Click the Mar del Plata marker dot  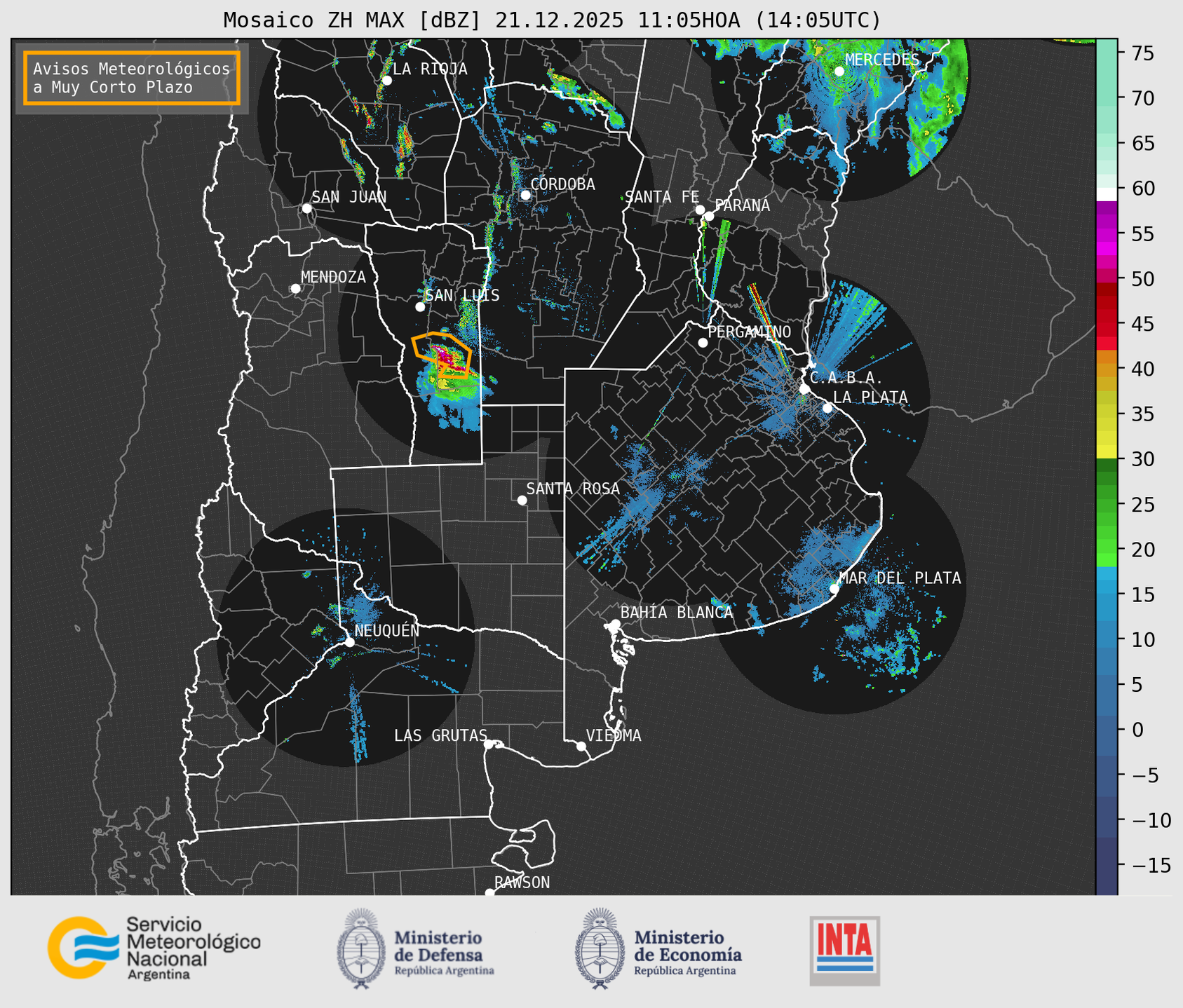[x=834, y=588]
